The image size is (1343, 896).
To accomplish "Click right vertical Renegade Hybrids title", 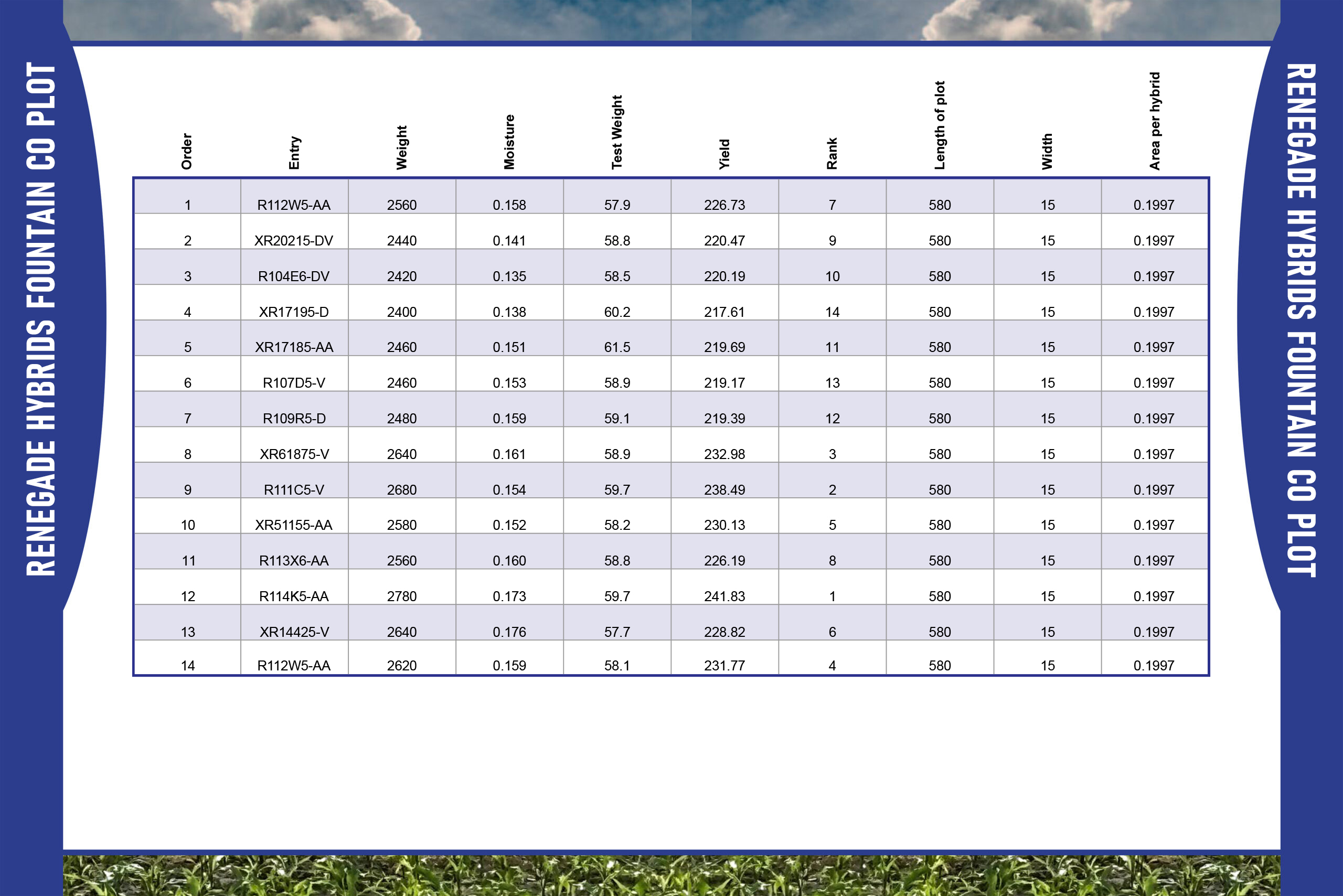I will 1301,320.
